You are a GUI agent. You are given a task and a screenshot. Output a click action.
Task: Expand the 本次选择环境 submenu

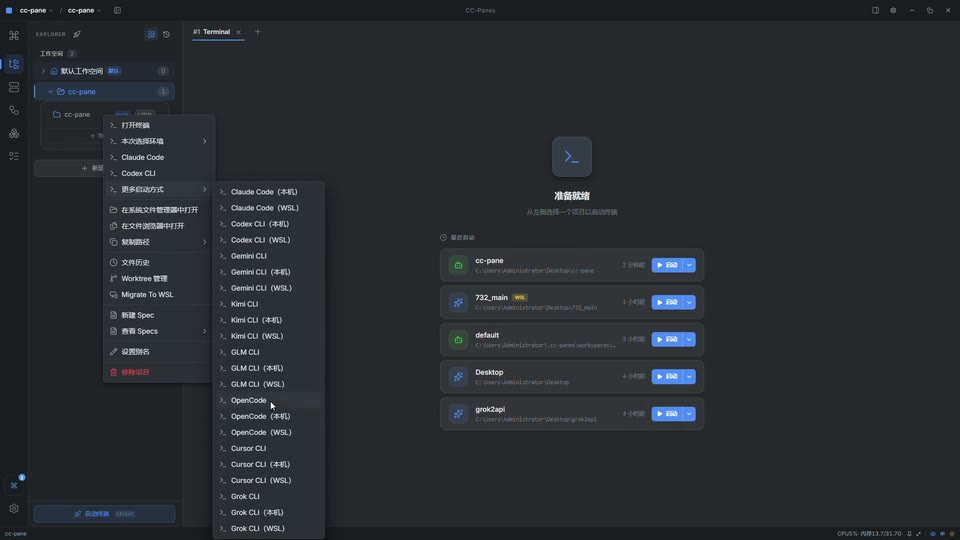(x=159, y=141)
